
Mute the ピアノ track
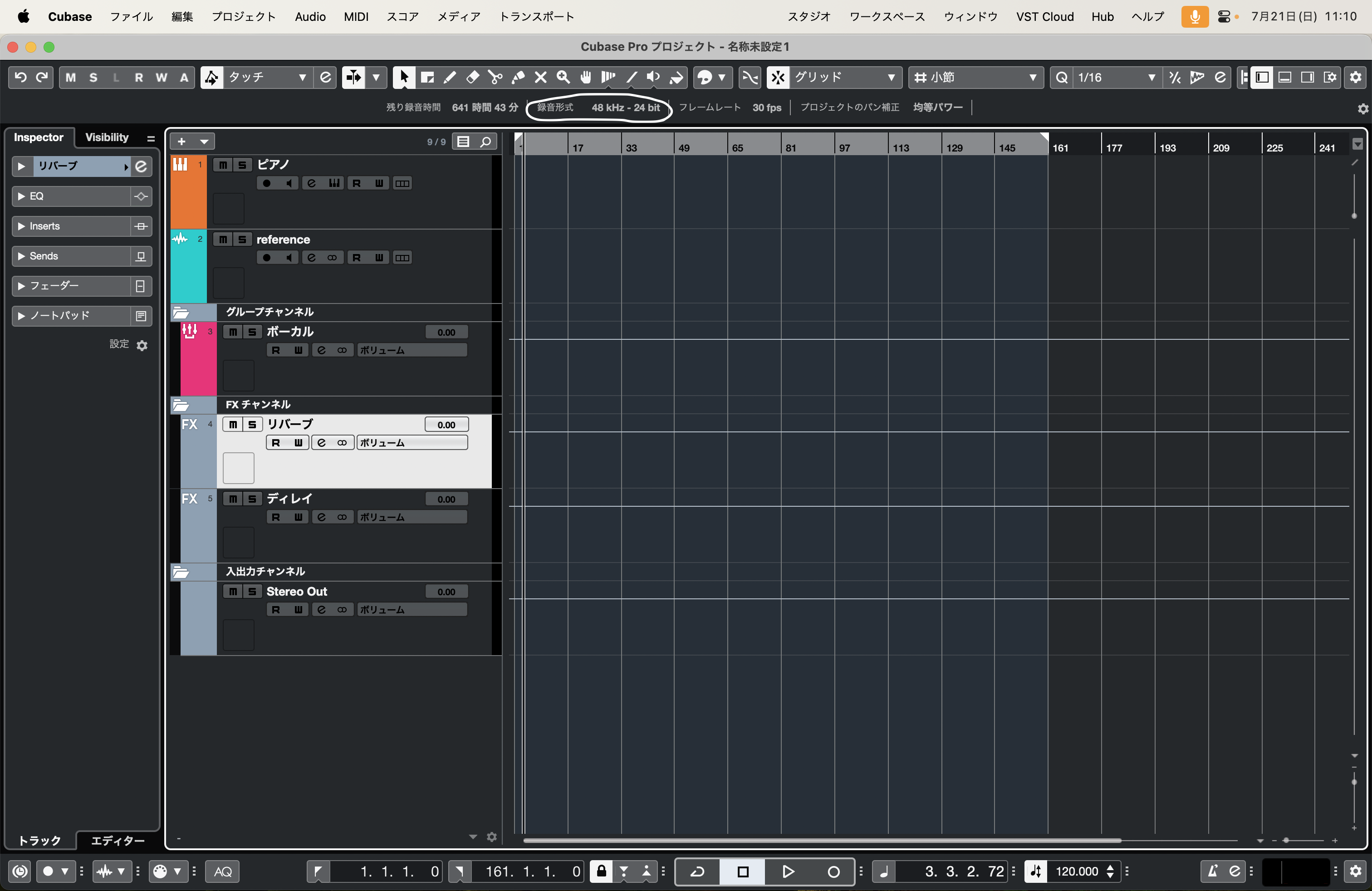tap(223, 166)
